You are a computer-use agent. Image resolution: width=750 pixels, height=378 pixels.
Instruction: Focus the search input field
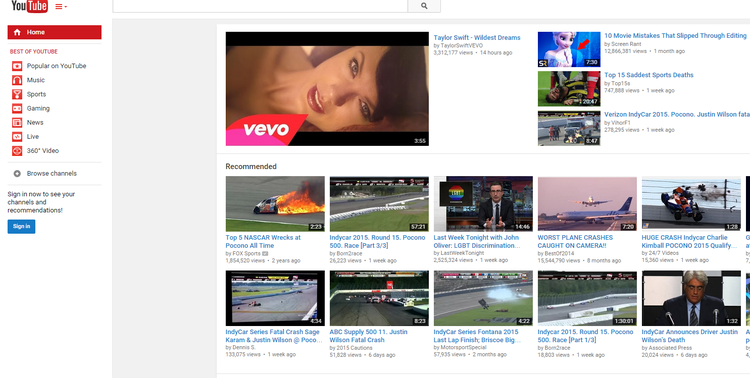(x=260, y=6)
